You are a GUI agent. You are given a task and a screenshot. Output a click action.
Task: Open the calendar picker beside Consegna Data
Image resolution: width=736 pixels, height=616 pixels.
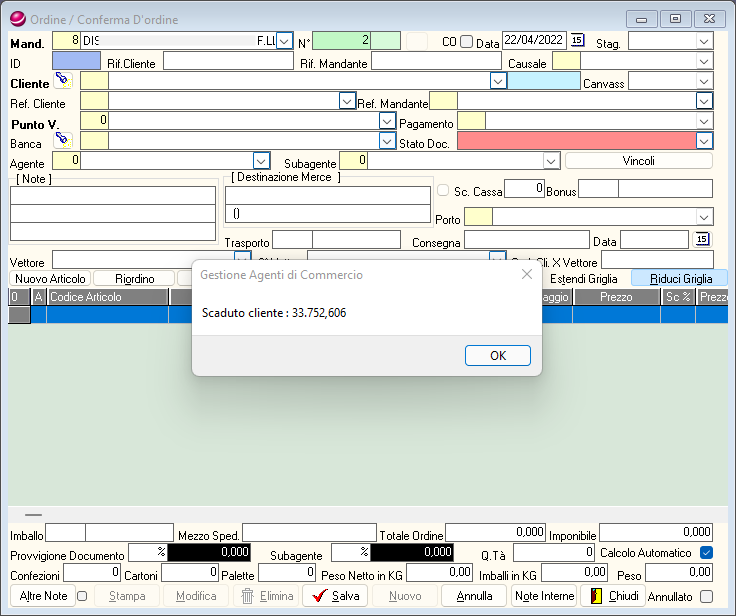click(x=702, y=239)
